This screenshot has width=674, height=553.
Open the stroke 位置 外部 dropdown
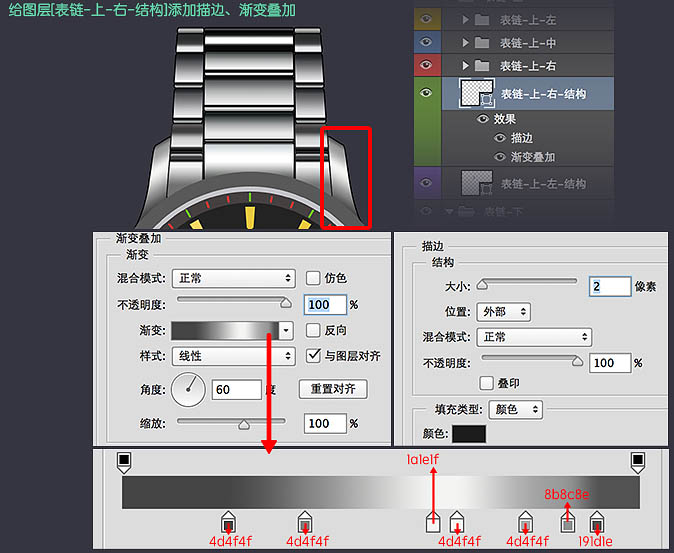tap(503, 312)
